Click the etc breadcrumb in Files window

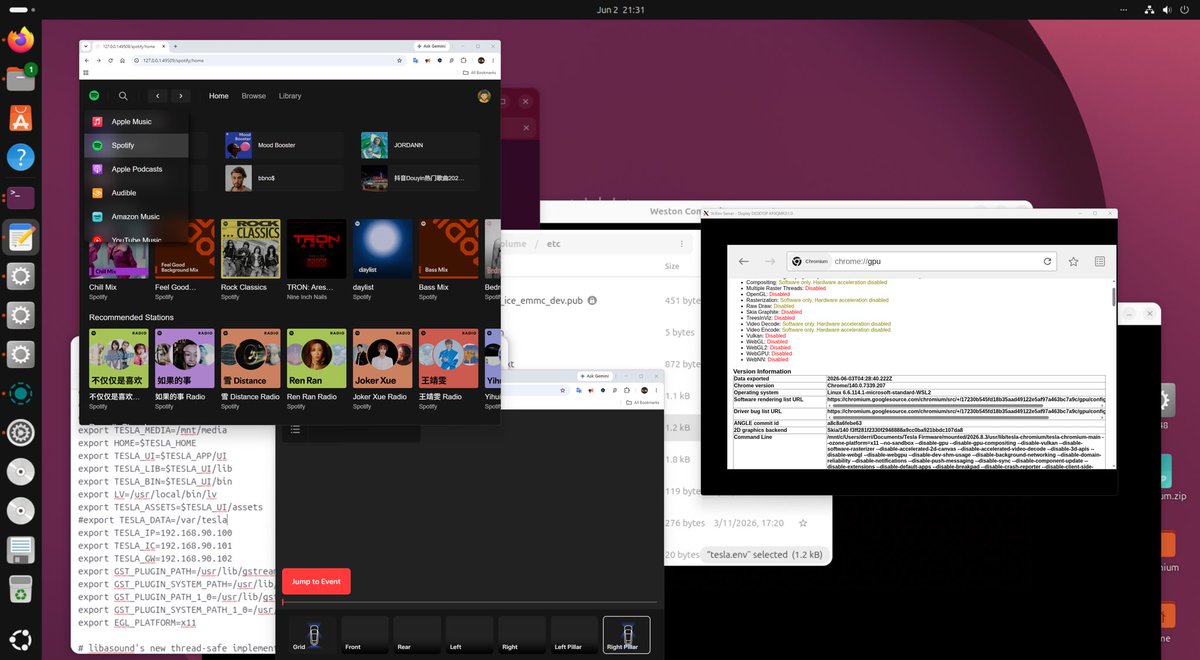pos(553,243)
